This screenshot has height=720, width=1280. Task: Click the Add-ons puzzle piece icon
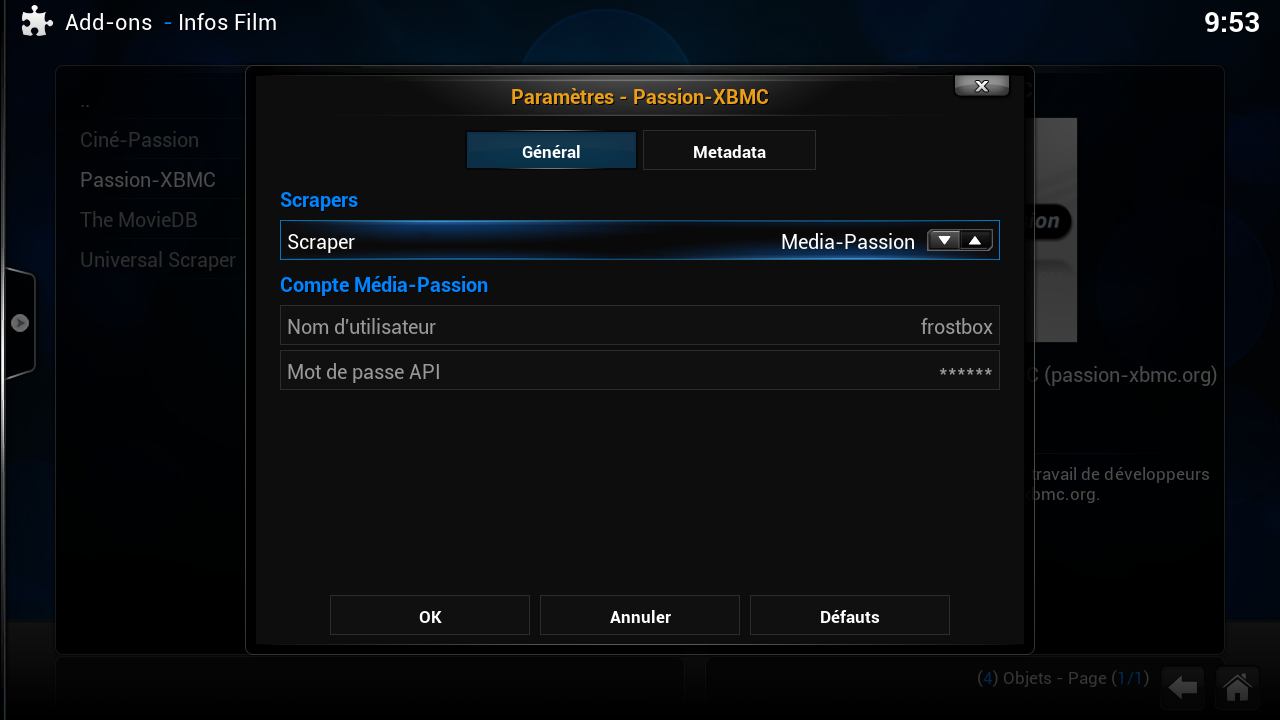pos(37,22)
